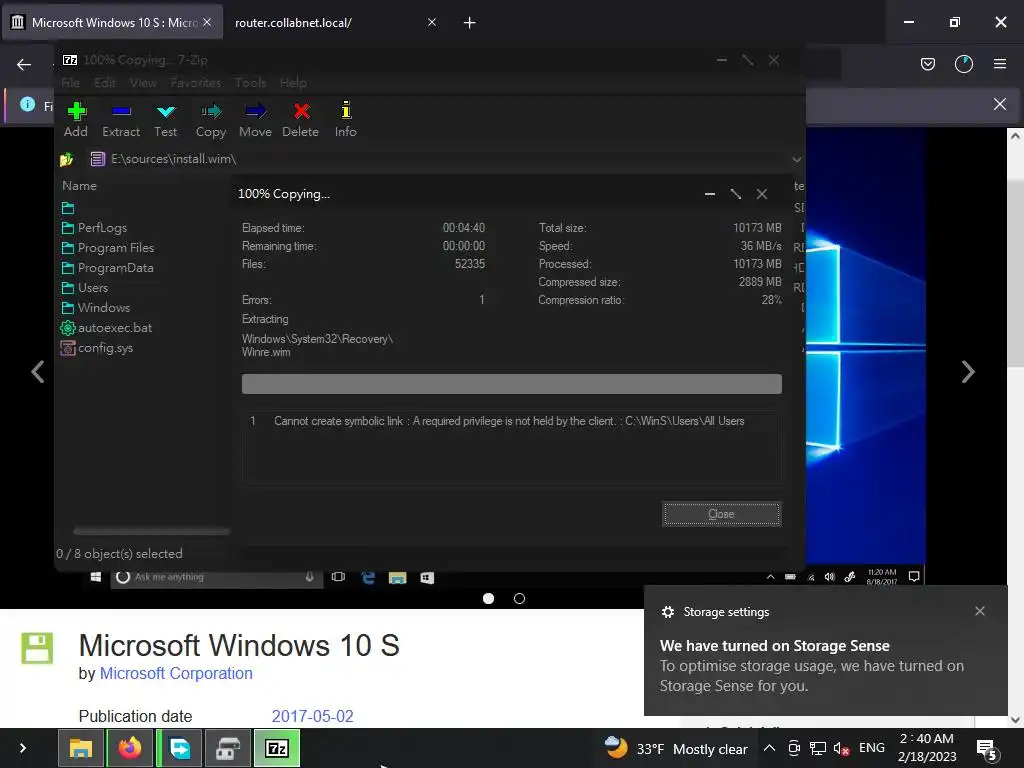The image size is (1024, 768).
Task: Open the Favorites menu in 7-Zip
Action: (x=195, y=83)
